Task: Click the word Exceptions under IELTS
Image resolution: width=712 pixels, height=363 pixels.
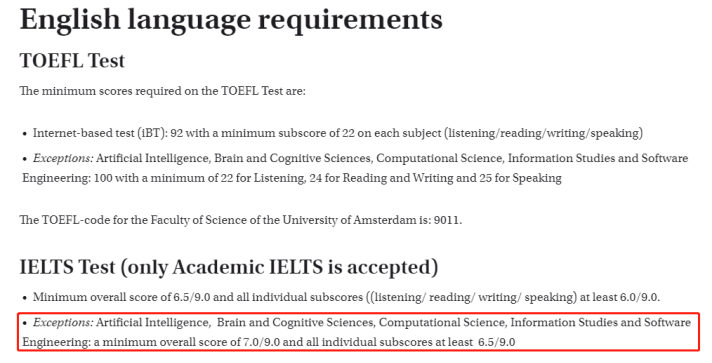Action: (63, 323)
